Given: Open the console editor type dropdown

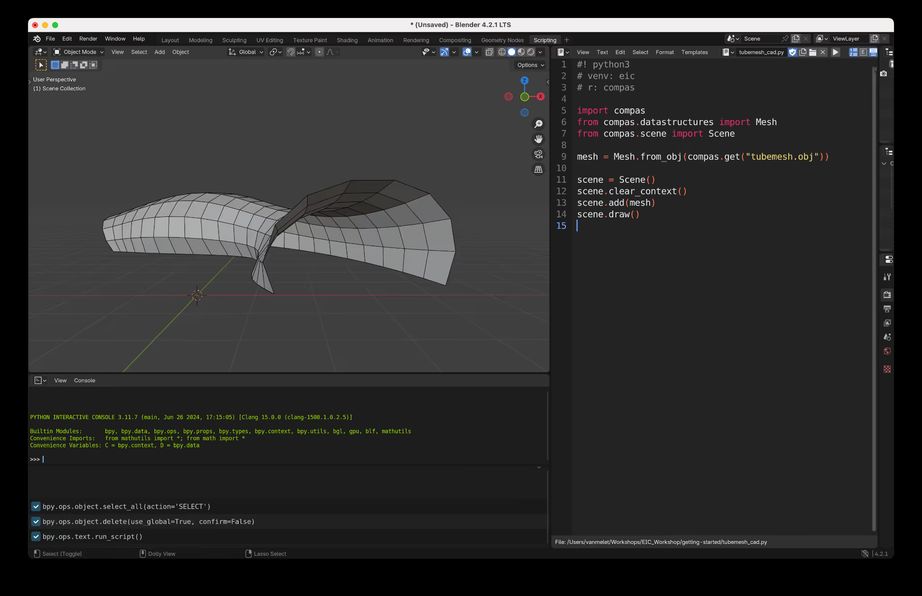Looking at the screenshot, I should [40, 380].
